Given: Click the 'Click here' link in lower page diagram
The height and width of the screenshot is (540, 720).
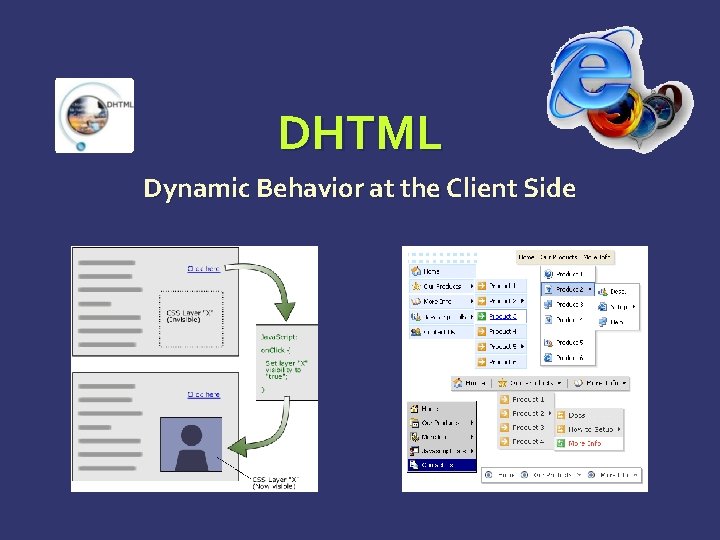Looking at the screenshot, I should (204, 394).
